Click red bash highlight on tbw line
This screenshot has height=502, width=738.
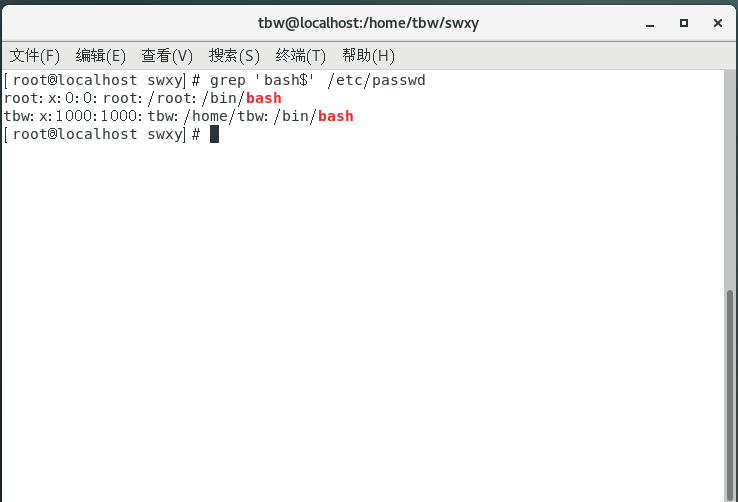tap(336, 116)
